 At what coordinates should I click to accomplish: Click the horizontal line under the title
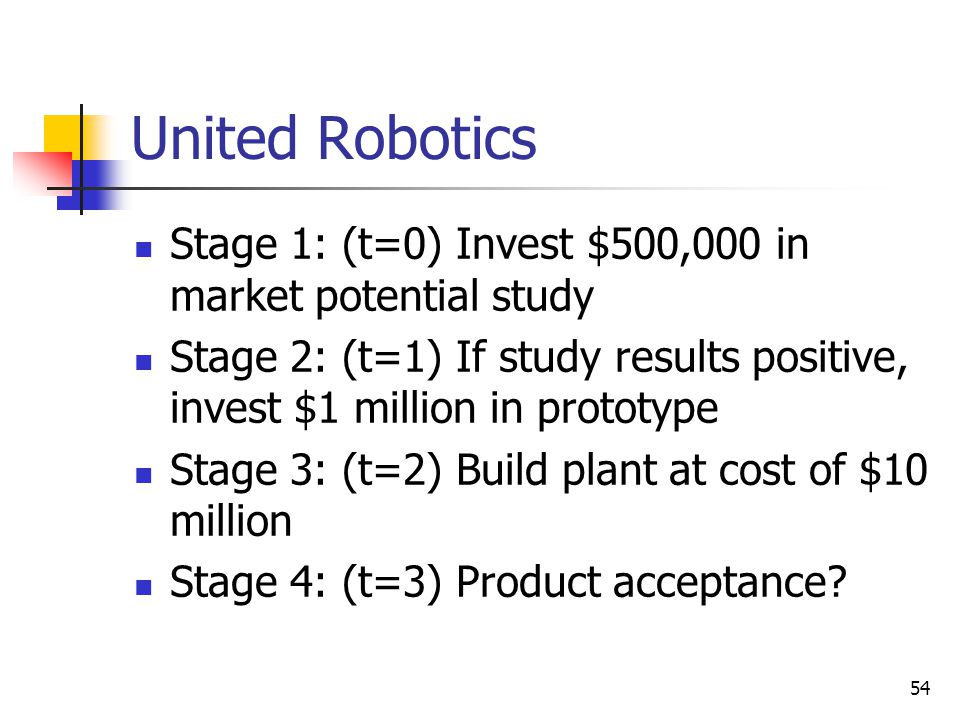coord(465,189)
